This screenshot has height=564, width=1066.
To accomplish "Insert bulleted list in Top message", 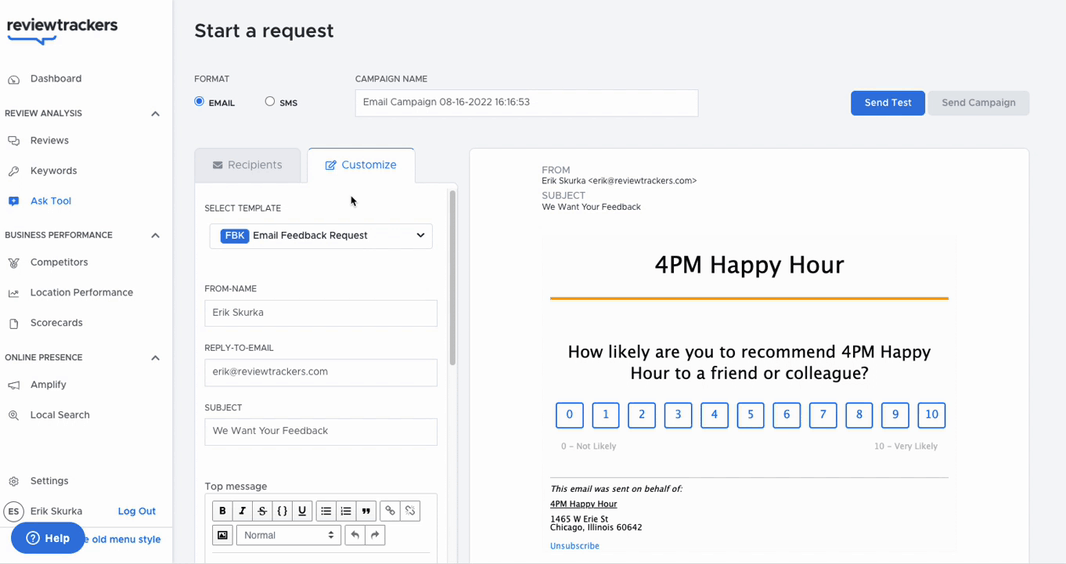I will click(326, 511).
